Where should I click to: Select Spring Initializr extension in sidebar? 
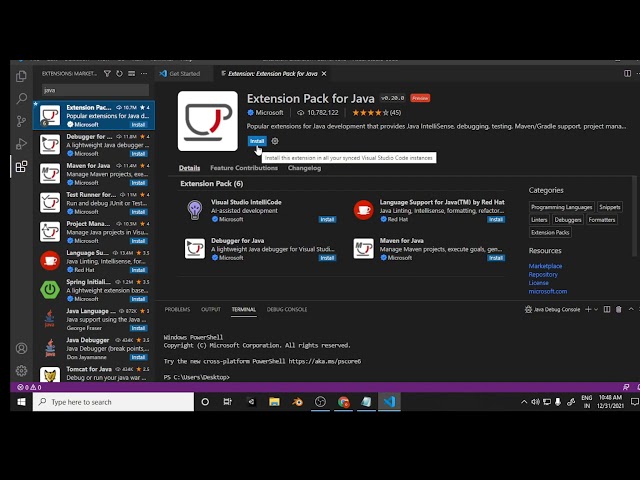click(94, 290)
